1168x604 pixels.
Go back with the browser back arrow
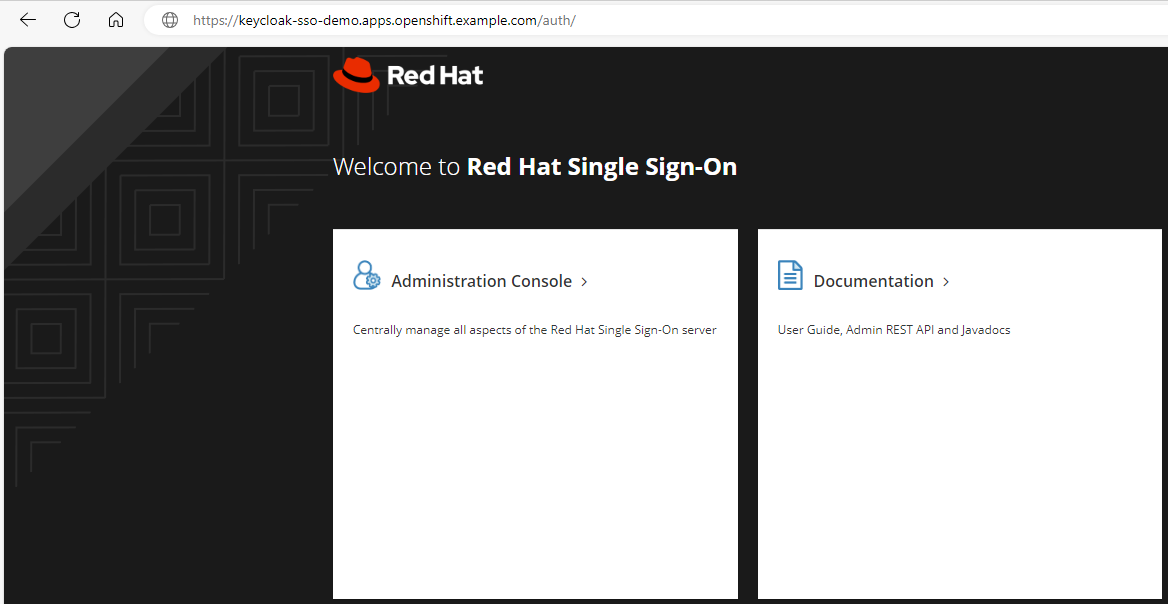click(x=28, y=20)
